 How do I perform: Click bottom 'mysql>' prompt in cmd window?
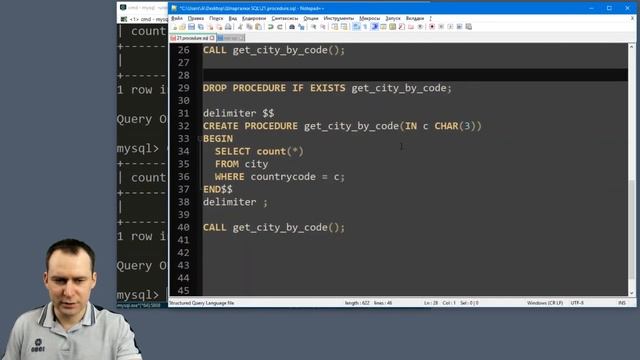click(x=138, y=295)
